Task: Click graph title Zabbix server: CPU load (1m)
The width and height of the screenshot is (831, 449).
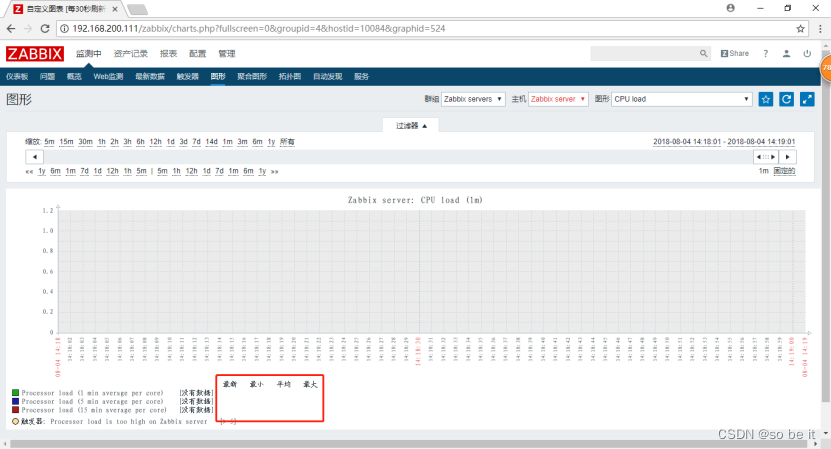Action: pos(415,200)
